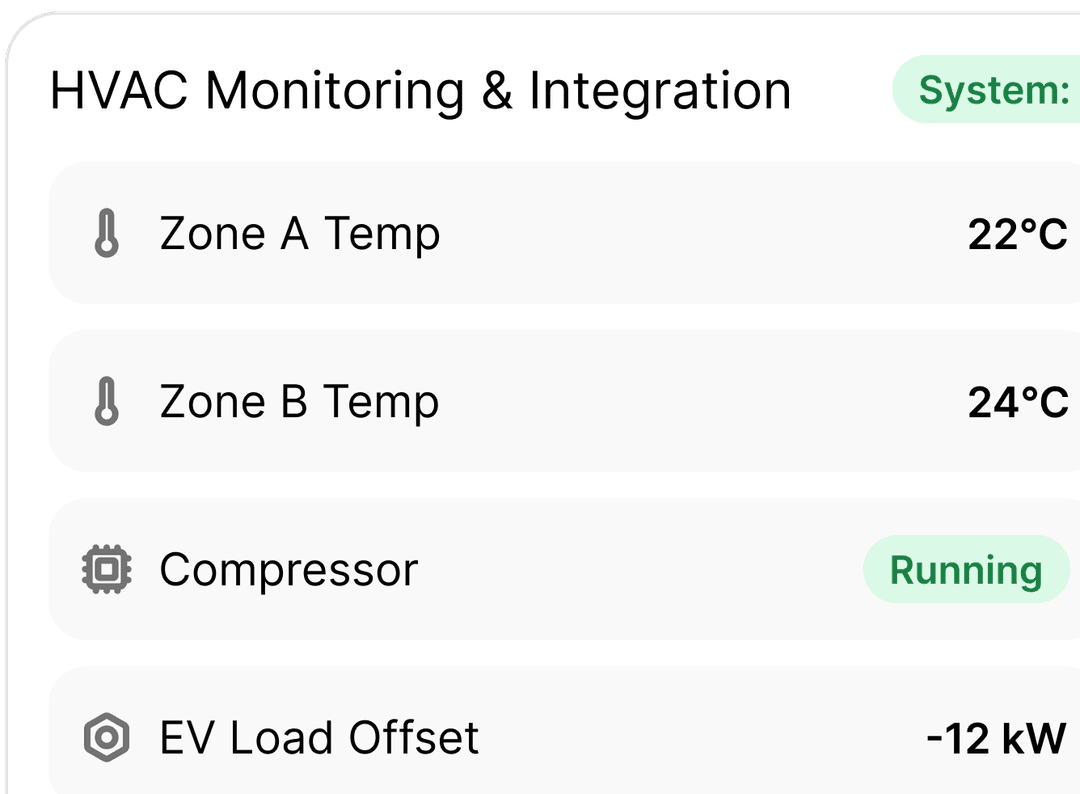Select the Zone A Temp label

[x=300, y=233]
